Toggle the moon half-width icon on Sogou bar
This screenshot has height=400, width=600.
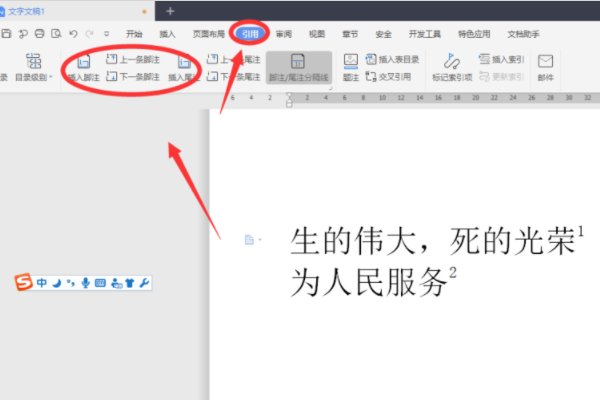(x=57, y=283)
